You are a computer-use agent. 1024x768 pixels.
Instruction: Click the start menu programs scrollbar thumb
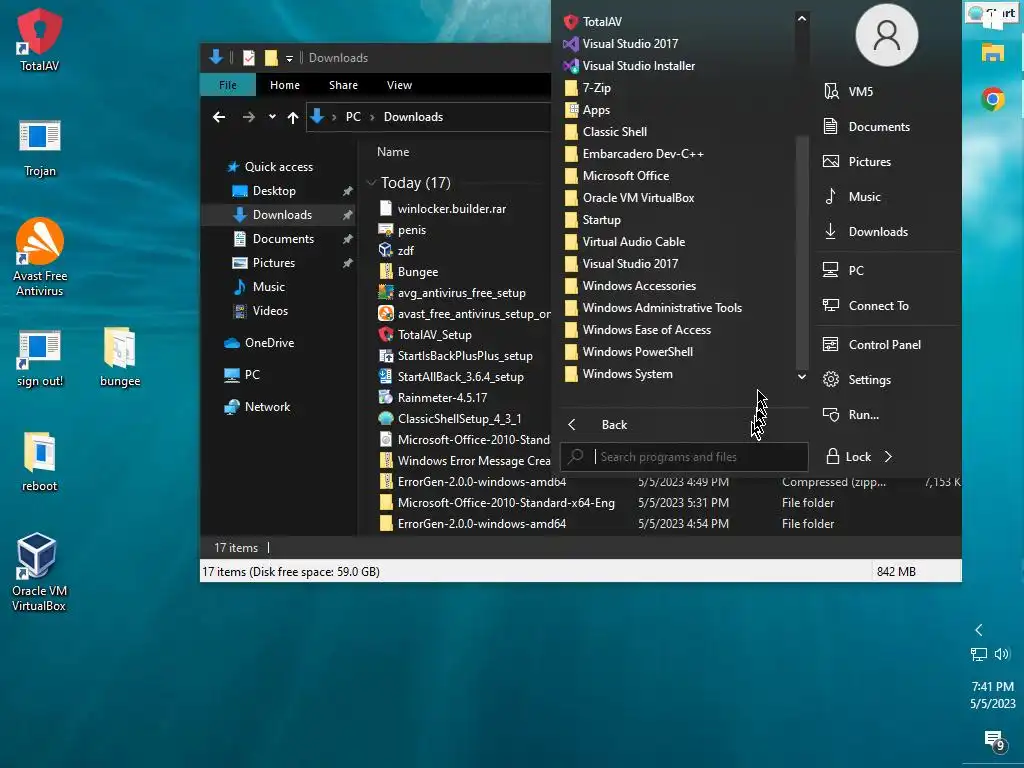tap(802, 253)
